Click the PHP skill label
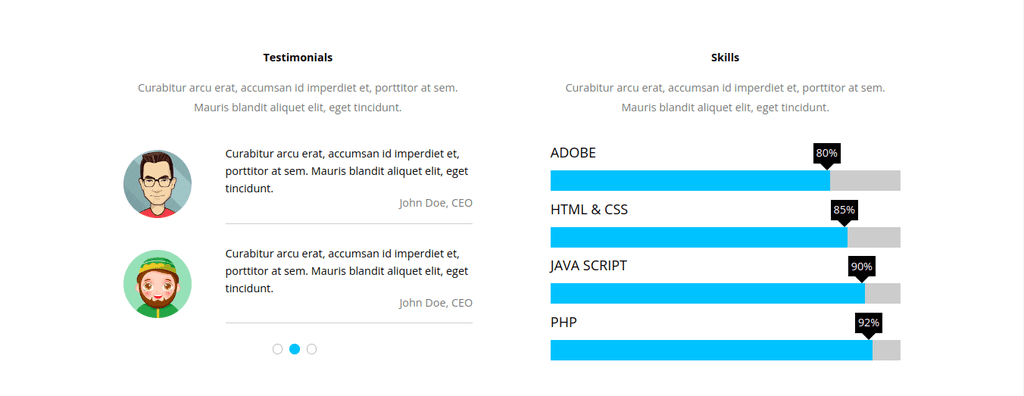Screen dimensions: 1024x396 point(564,323)
